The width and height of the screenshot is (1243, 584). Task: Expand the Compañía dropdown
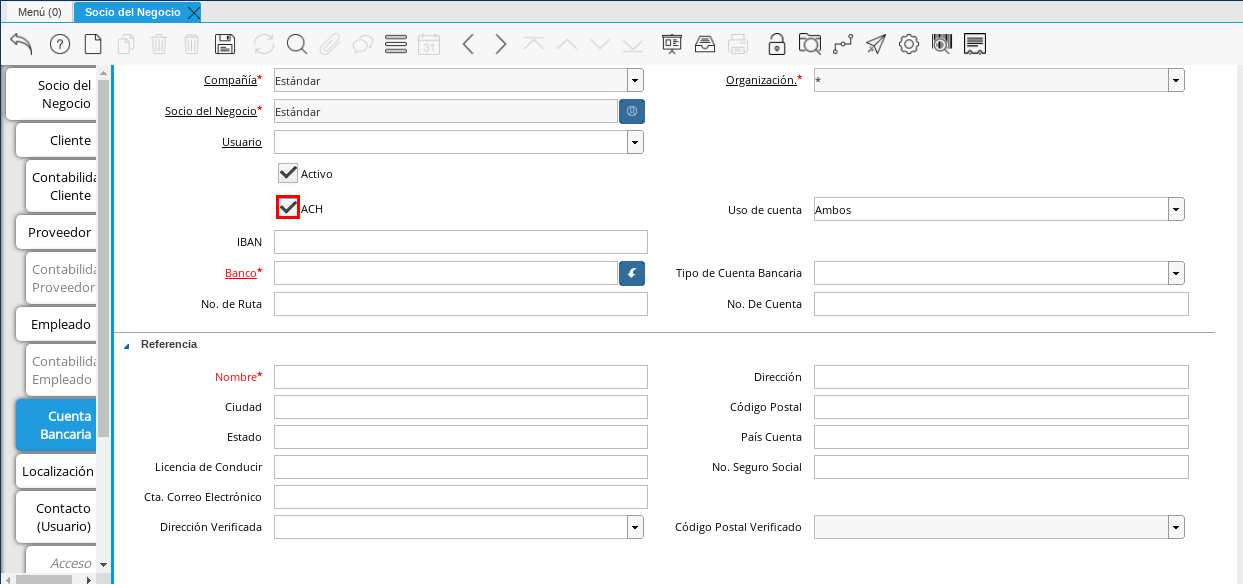click(635, 81)
